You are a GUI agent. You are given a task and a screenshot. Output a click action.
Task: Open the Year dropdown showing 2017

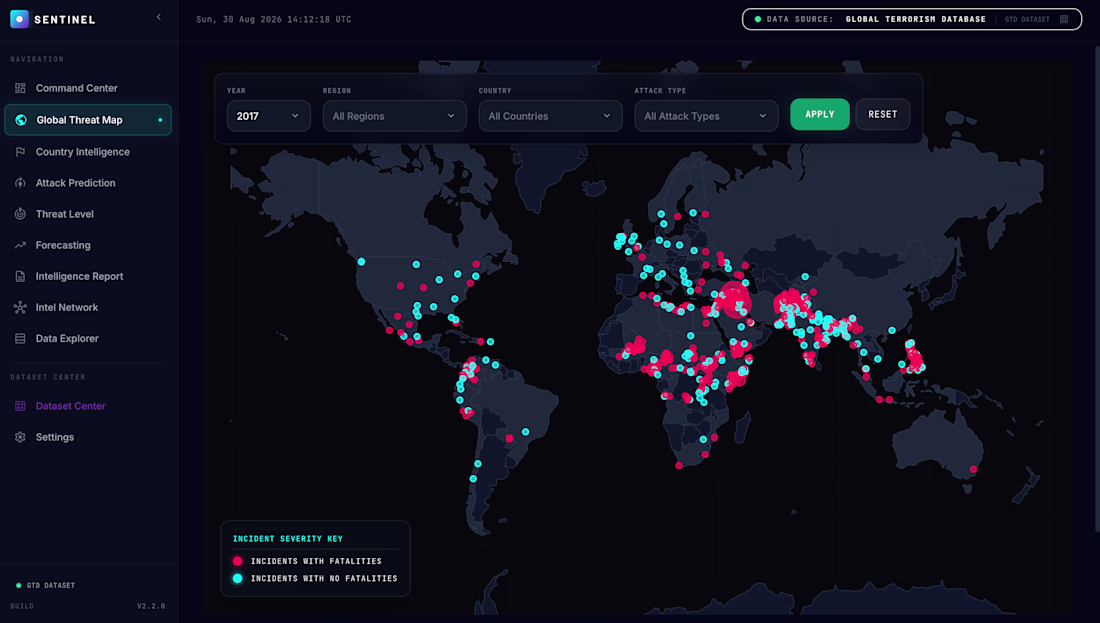[x=269, y=116]
